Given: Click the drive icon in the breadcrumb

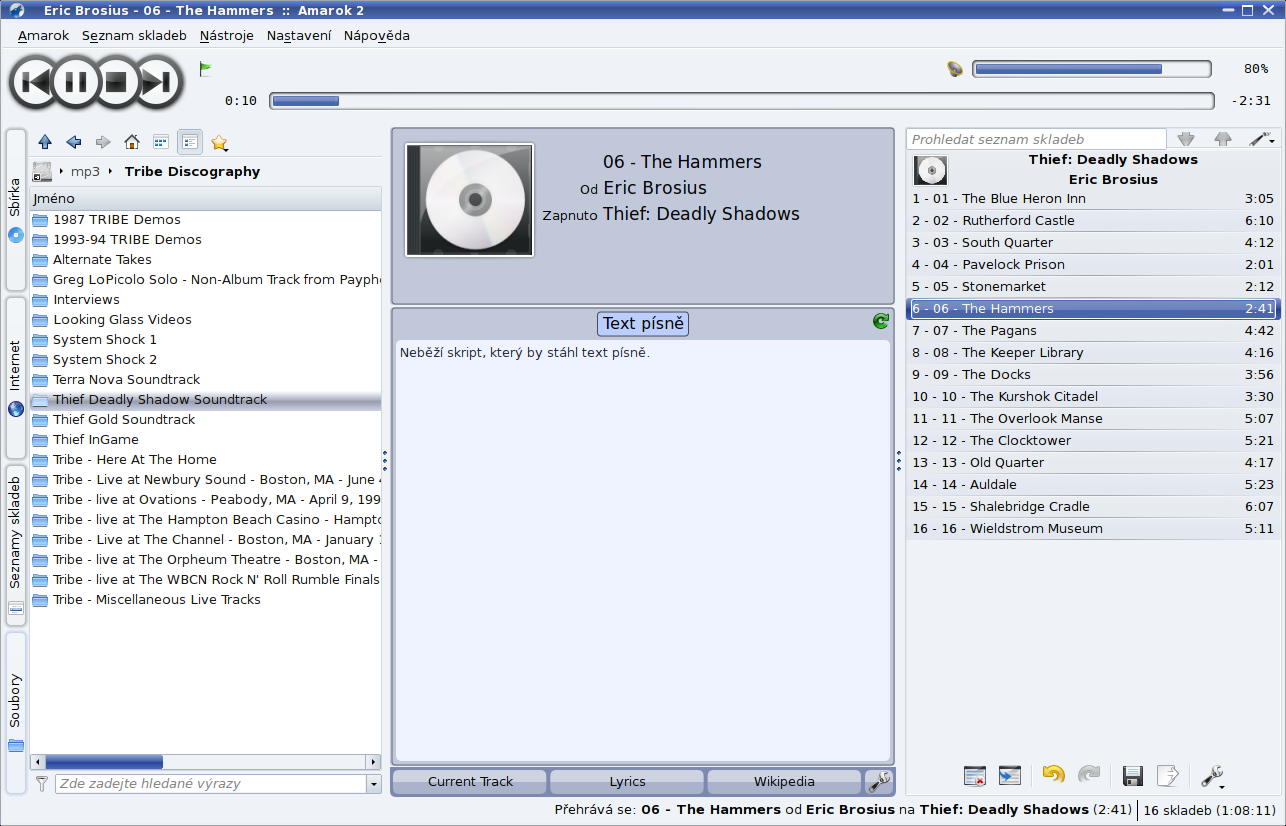Looking at the screenshot, I should click(42, 171).
